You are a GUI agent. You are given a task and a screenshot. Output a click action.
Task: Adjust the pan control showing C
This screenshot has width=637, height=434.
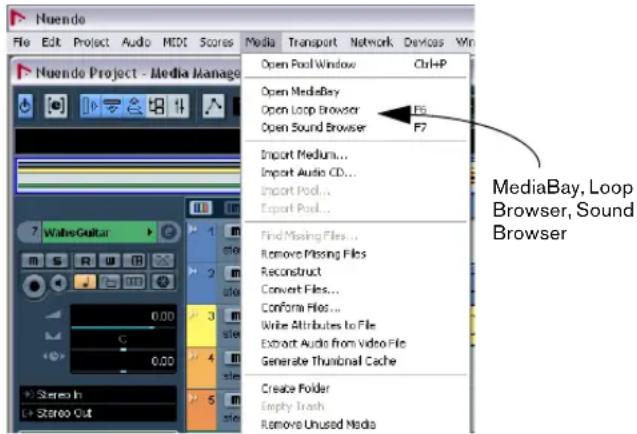(x=123, y=340)
